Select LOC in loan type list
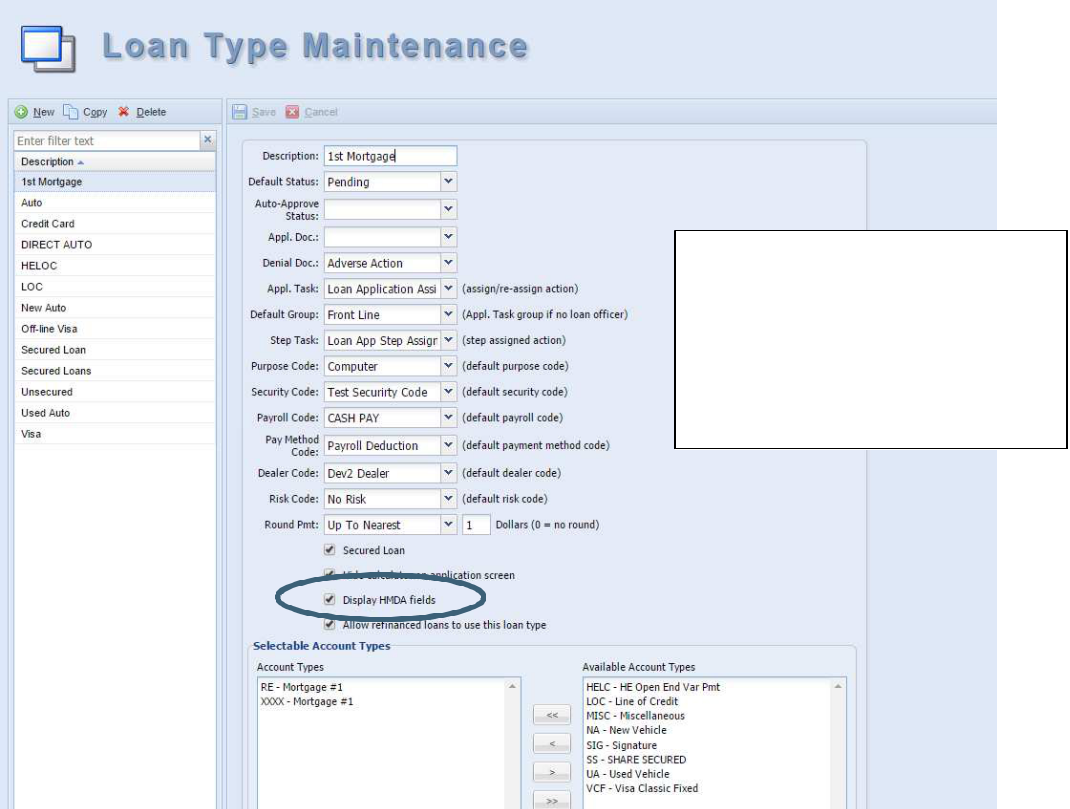The width and height of the screenshot is (1070, 809). pyautogui.click(x=115, y=287)
